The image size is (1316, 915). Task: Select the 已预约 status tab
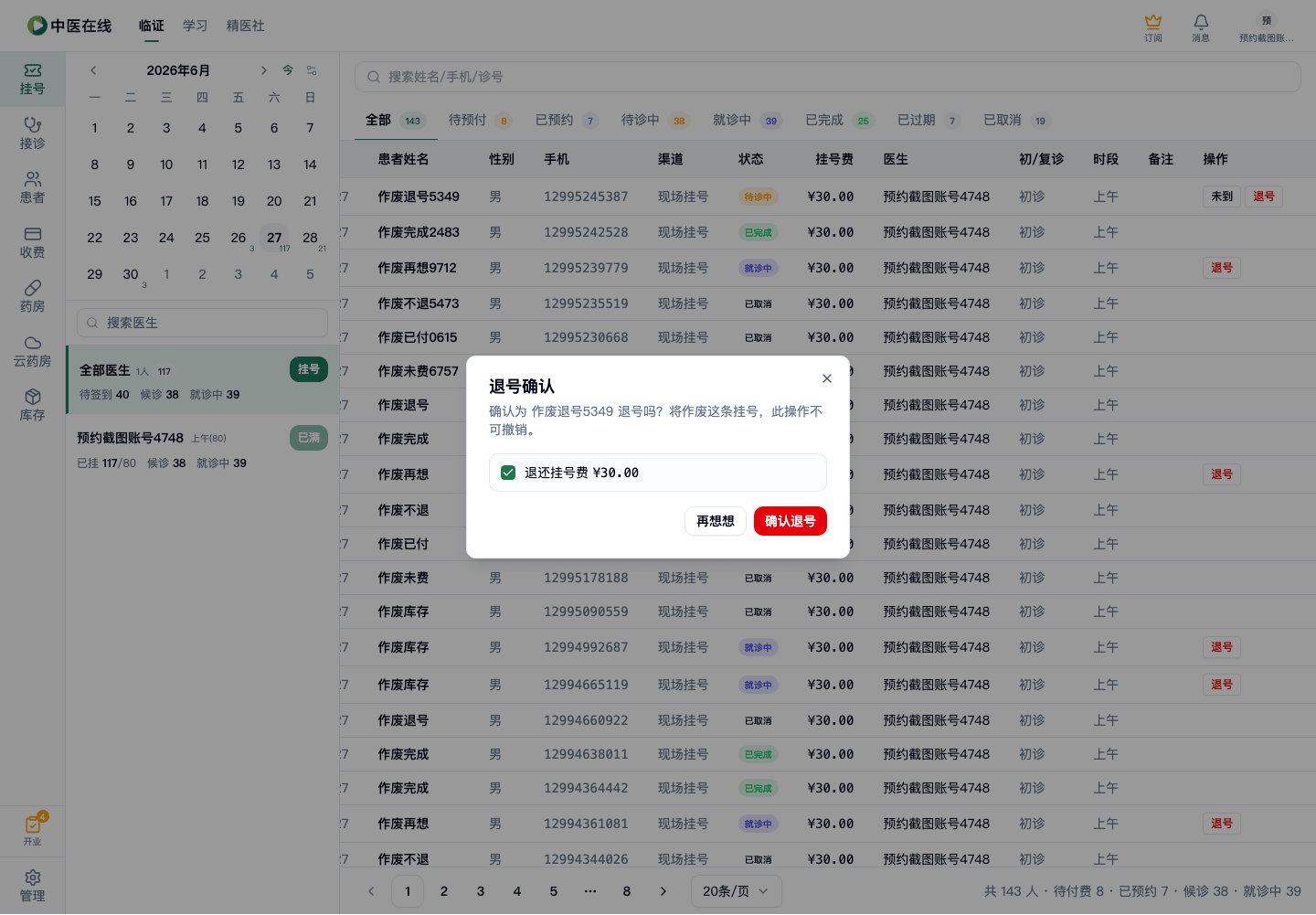coord(567,120)
